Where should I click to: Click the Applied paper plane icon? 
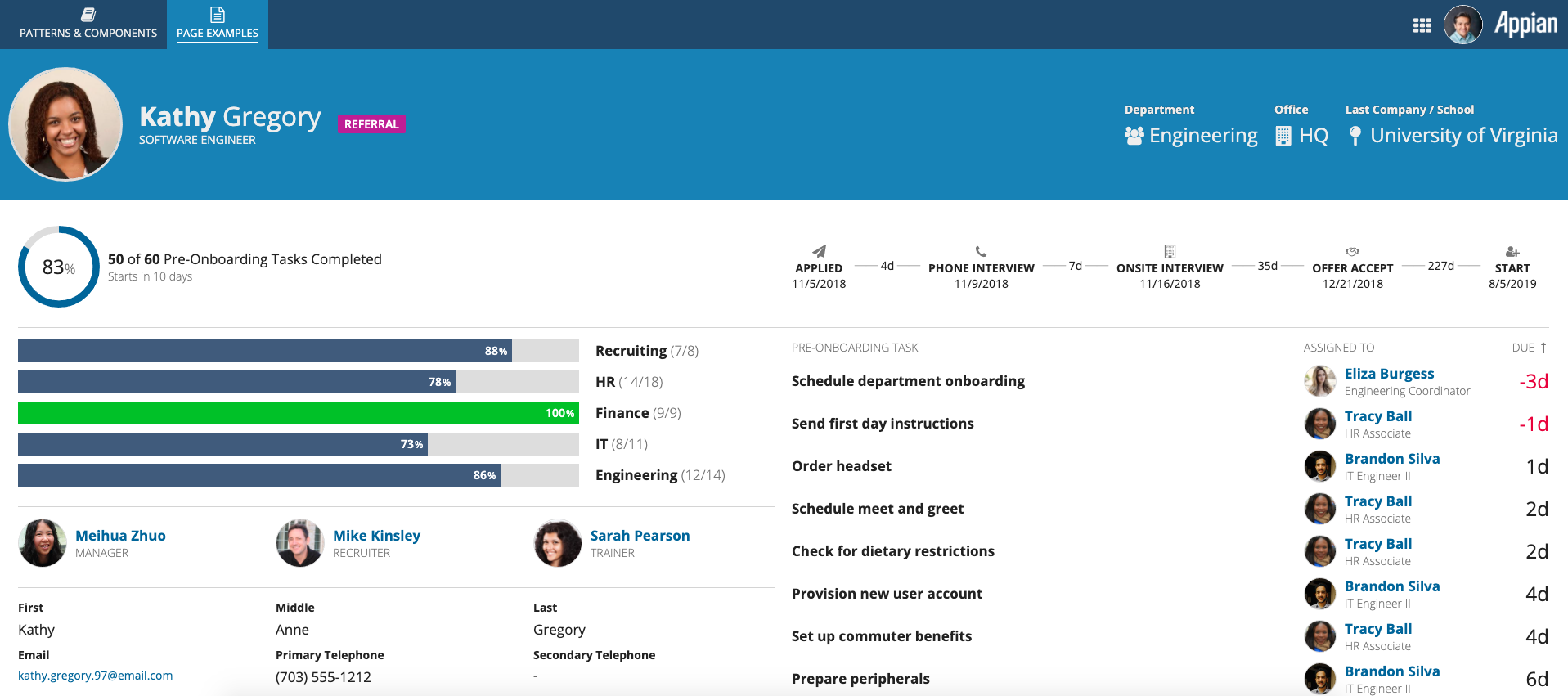pos(819,251)
